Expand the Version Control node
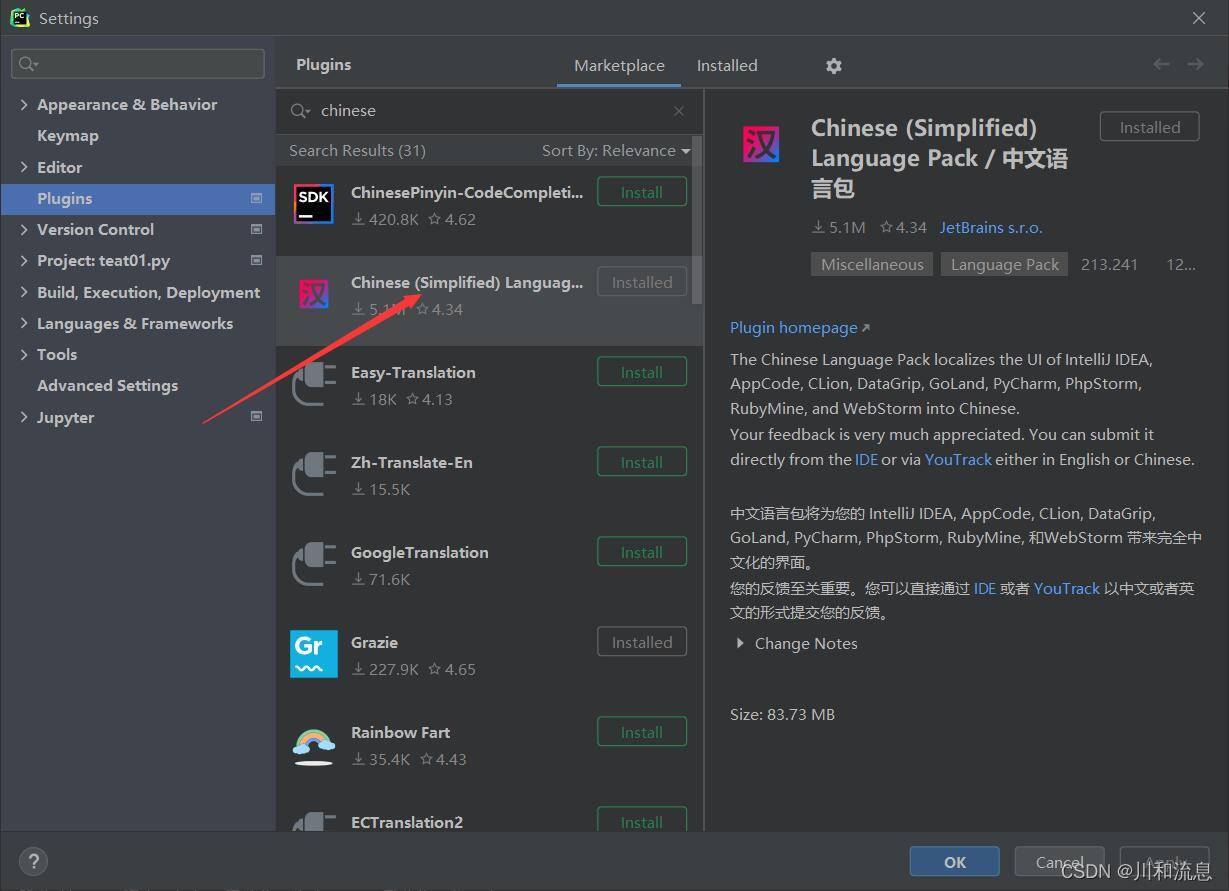Screen dimensions: 1229x891 pyautogui.click(x=24, y=230)
